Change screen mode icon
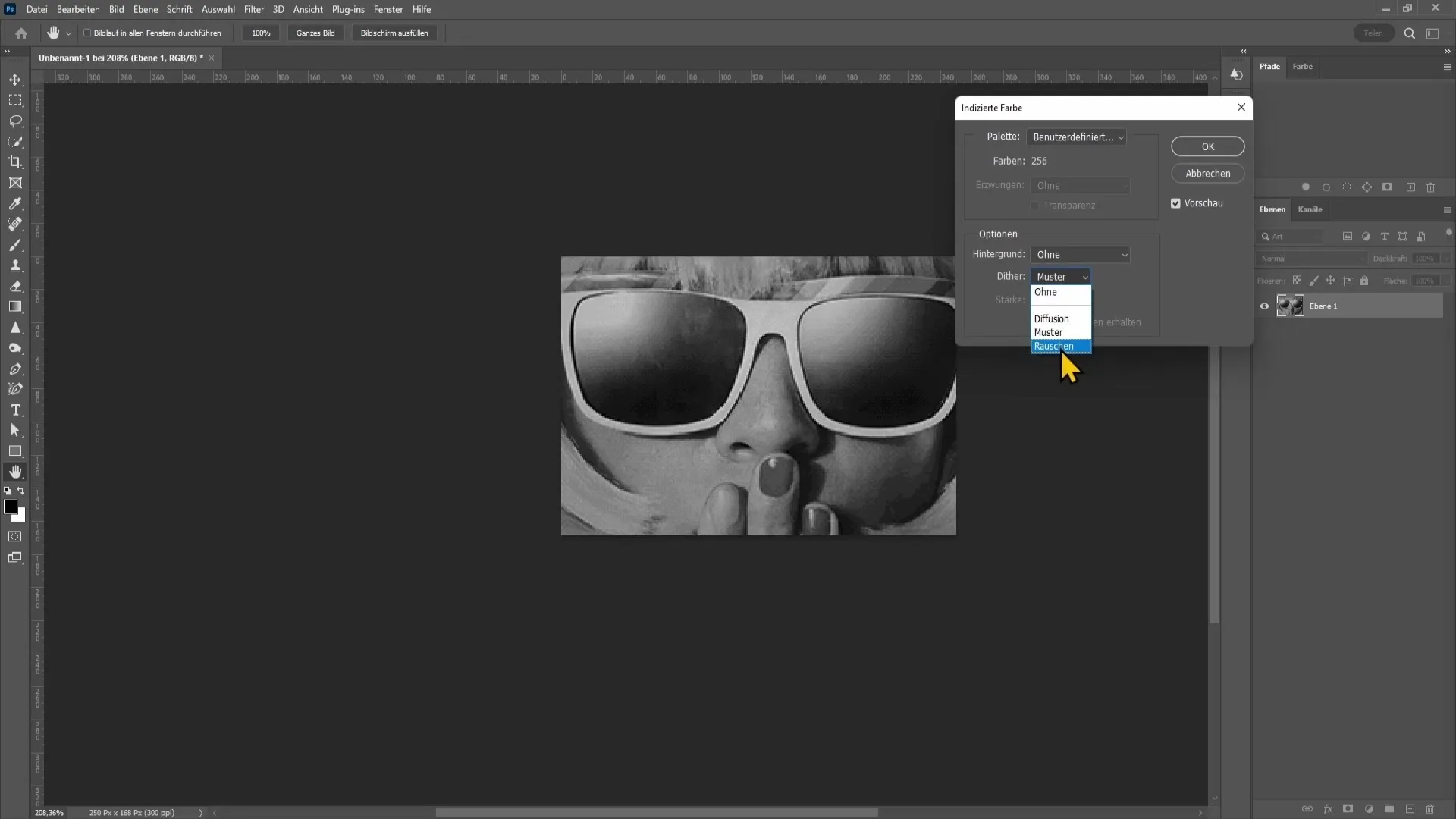The height and width of the screenshot is (819, 1456). point(15,557)
